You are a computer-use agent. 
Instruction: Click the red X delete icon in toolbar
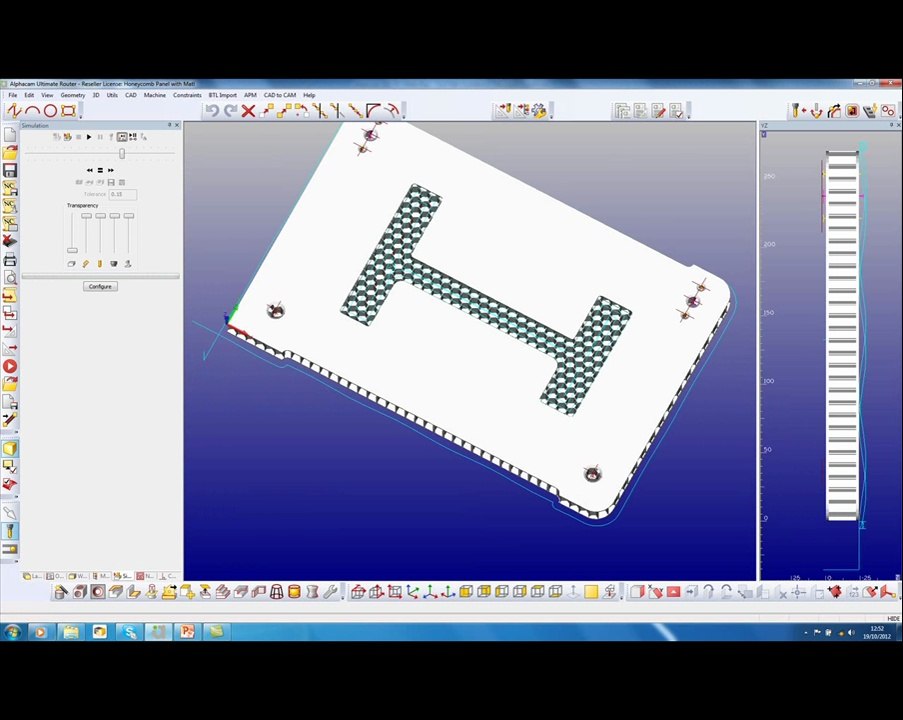(x=248, y=111)
